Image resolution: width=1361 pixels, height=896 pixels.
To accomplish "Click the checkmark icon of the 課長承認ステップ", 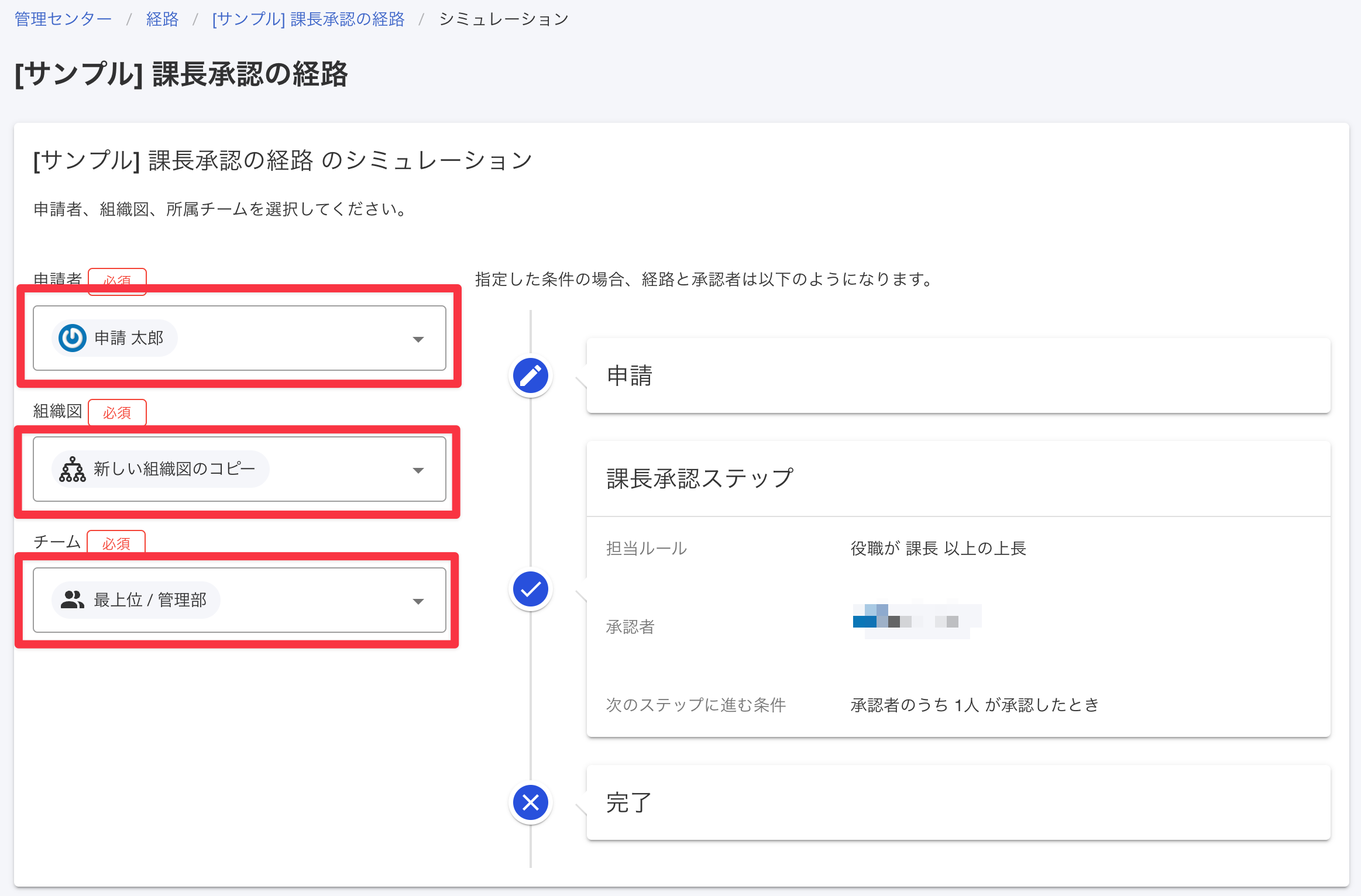I will [530, 589].
